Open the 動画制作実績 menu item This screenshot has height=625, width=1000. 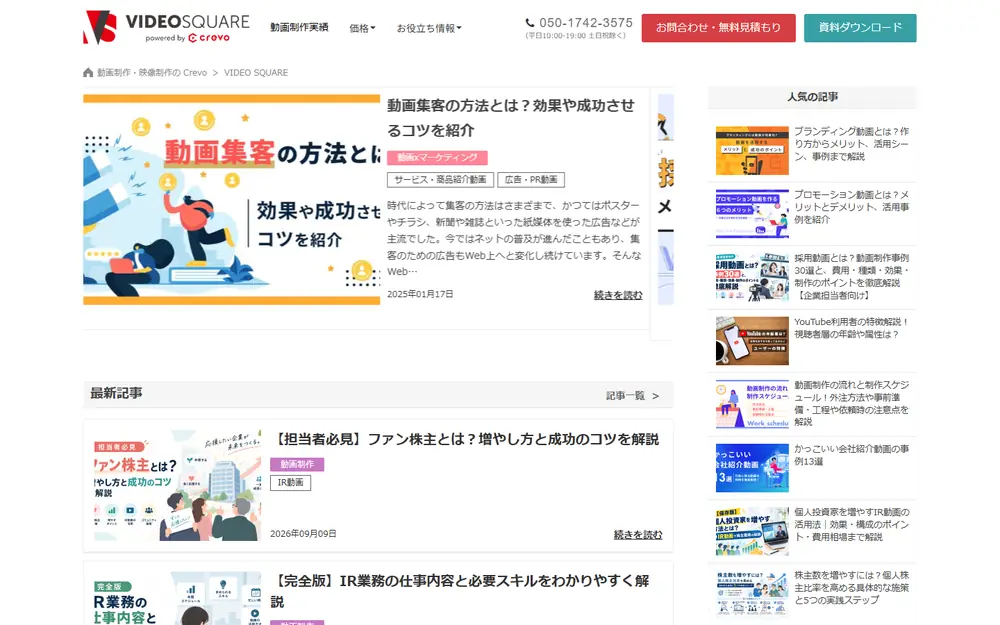tap(299, 27)
